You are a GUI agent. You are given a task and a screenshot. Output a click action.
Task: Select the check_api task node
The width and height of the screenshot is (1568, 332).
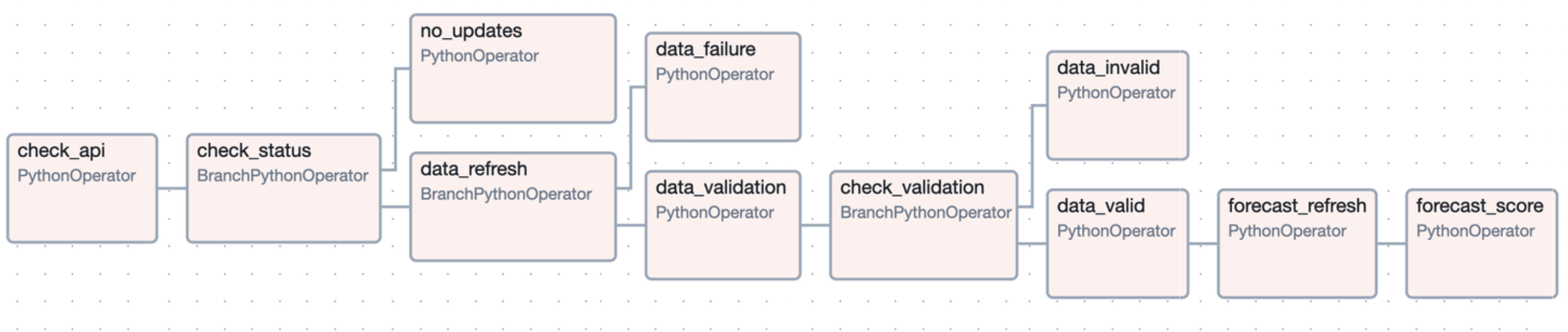pos(82,188)
